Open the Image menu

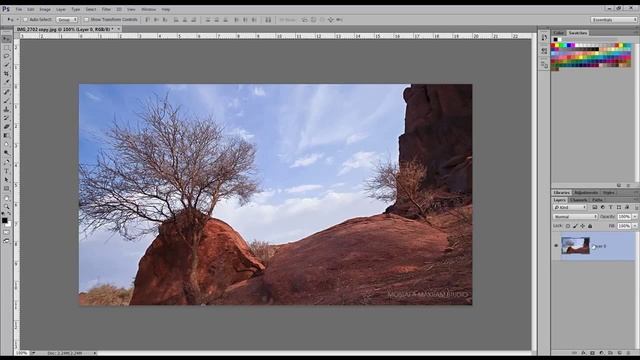tap(45, 9)
